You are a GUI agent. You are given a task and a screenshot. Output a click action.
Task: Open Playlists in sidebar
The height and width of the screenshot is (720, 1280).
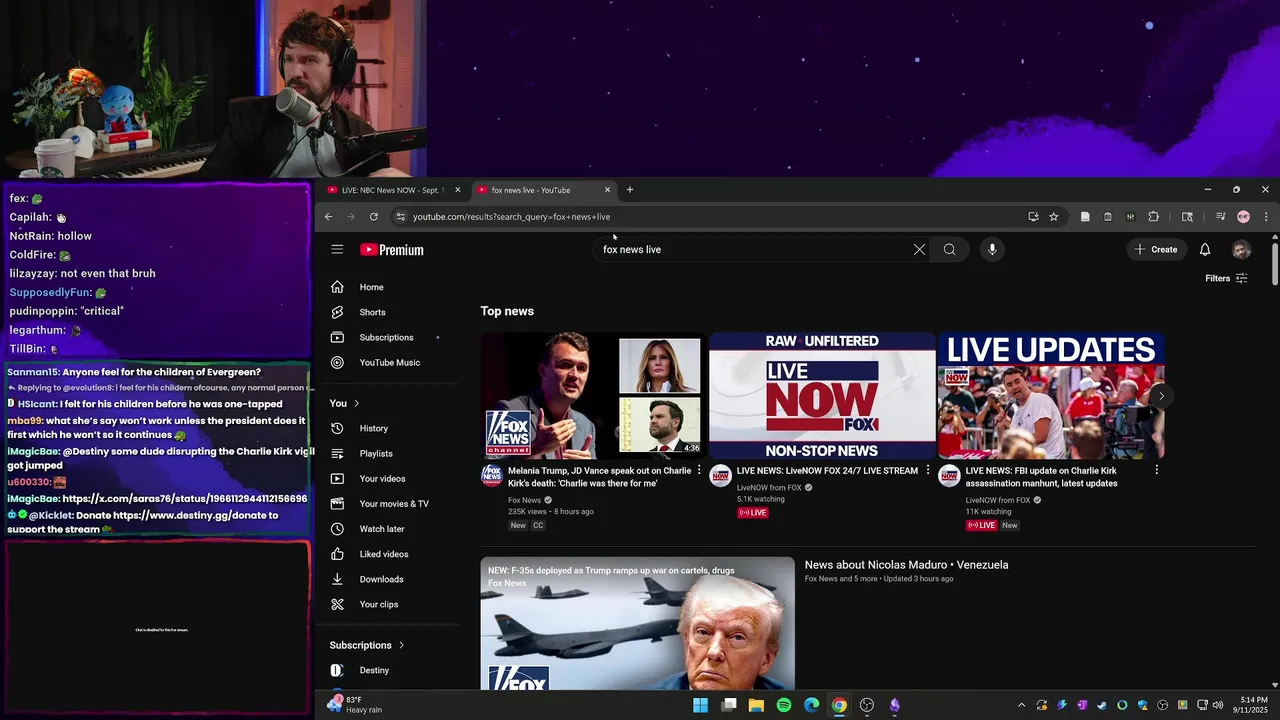390,453
